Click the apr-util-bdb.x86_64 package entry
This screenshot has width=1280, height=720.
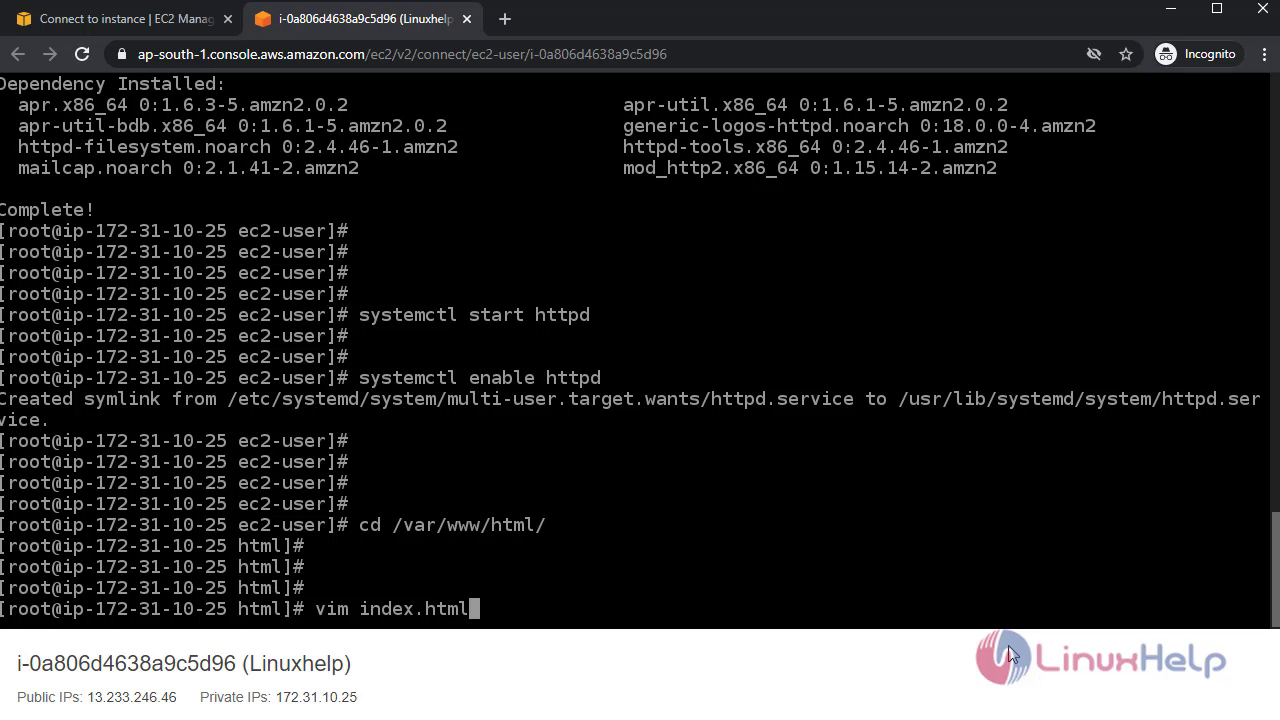232,125
